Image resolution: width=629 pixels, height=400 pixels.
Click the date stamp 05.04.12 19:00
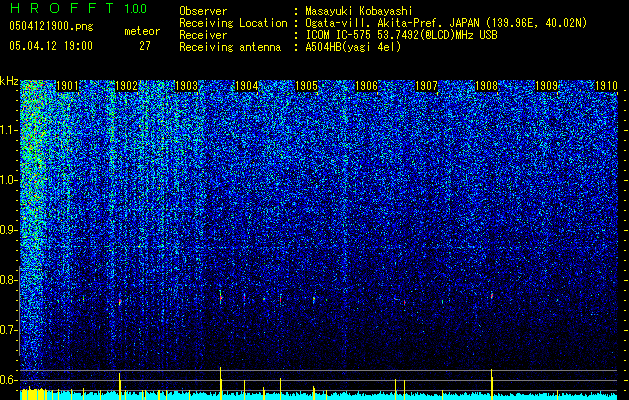point(51,46)
